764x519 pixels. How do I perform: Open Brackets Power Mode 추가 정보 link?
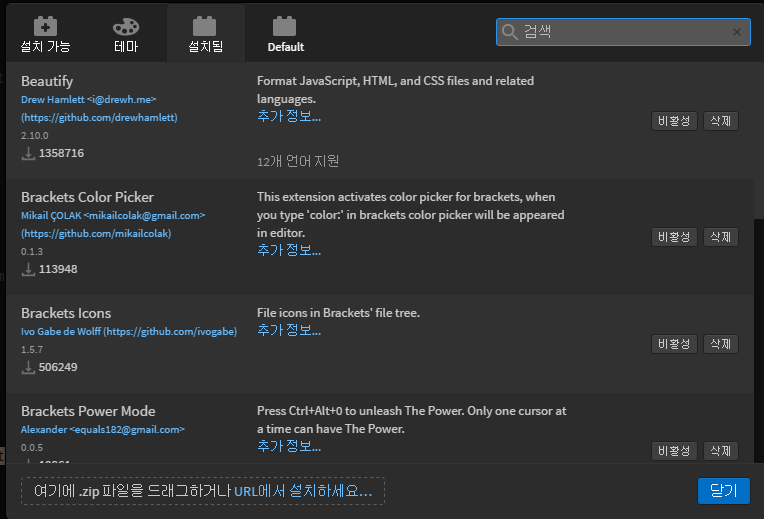pyautogui.click(x=289, y=446)
